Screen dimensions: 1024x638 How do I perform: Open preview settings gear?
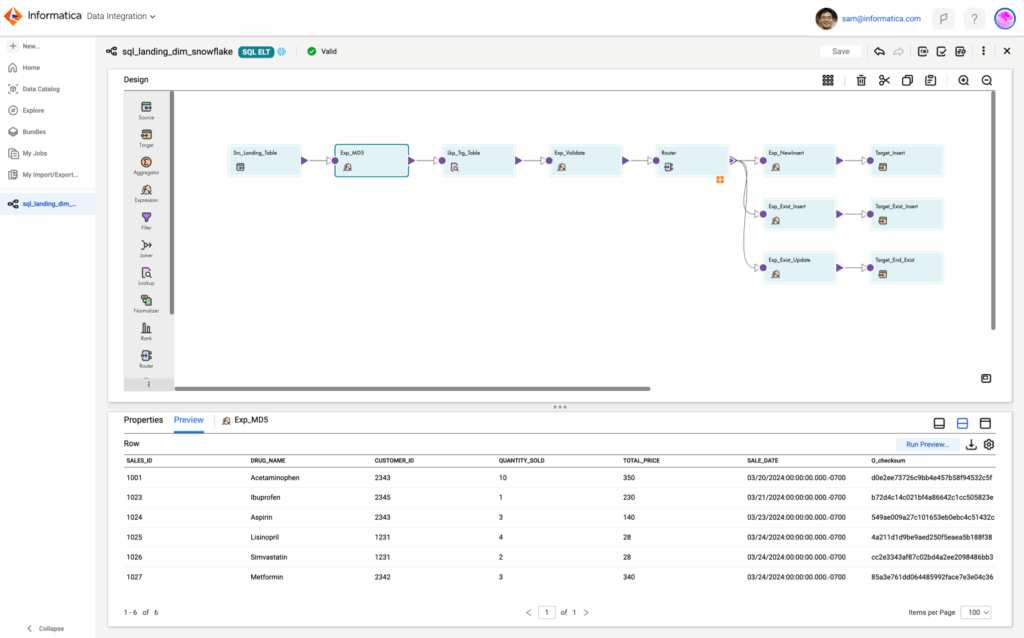[x=989, y=444]
